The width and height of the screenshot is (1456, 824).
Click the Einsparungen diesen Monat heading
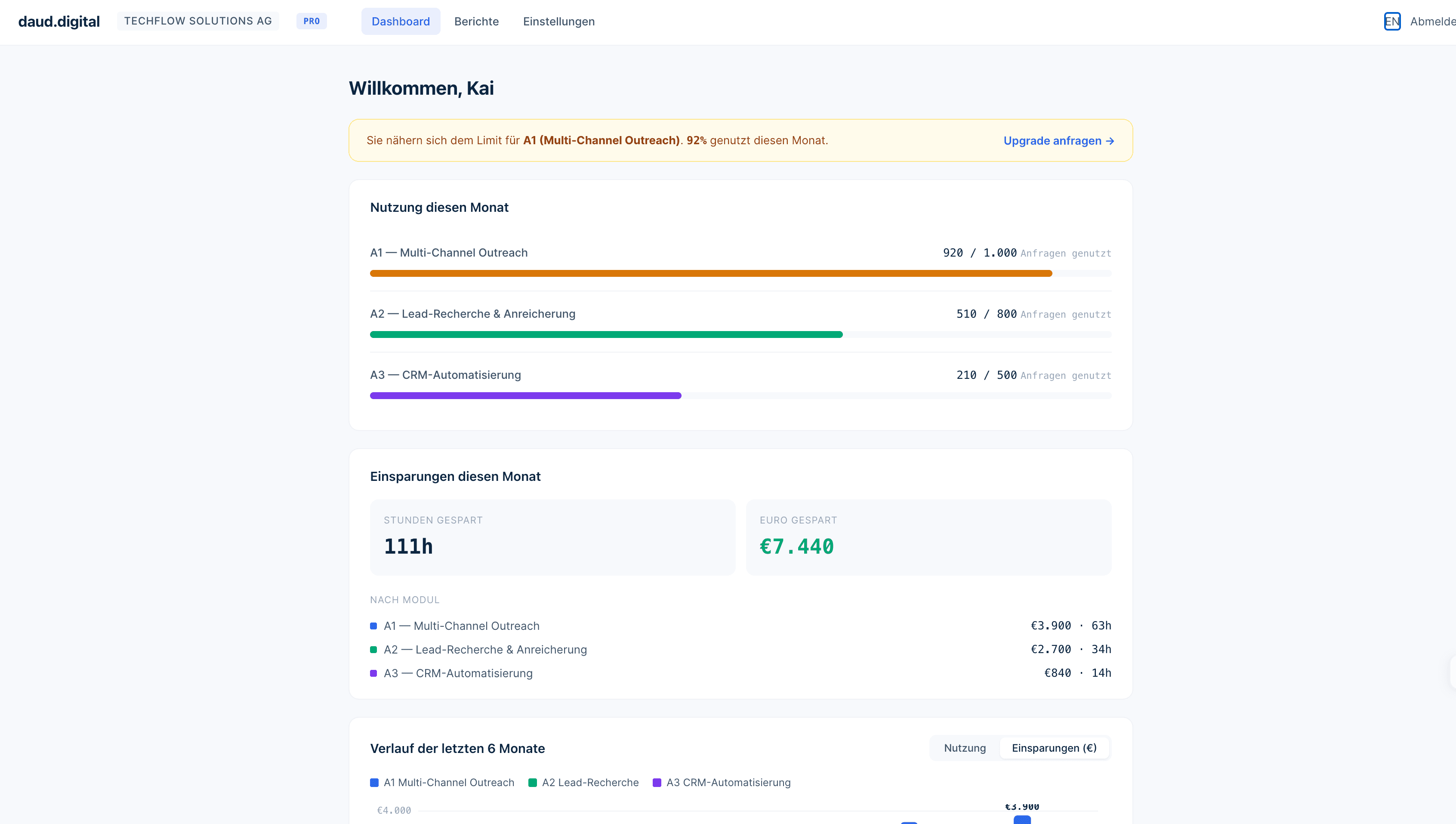455,477
